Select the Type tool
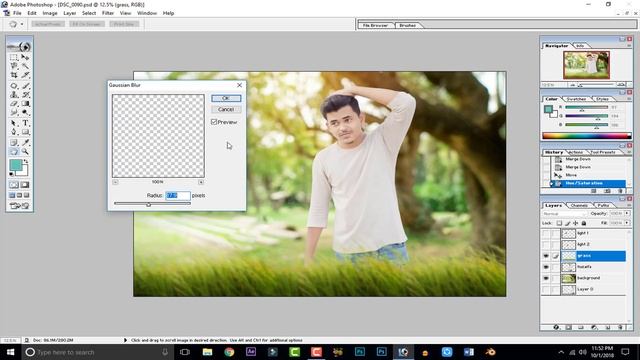This screenshot has height=360, width=640. point(25,123)
